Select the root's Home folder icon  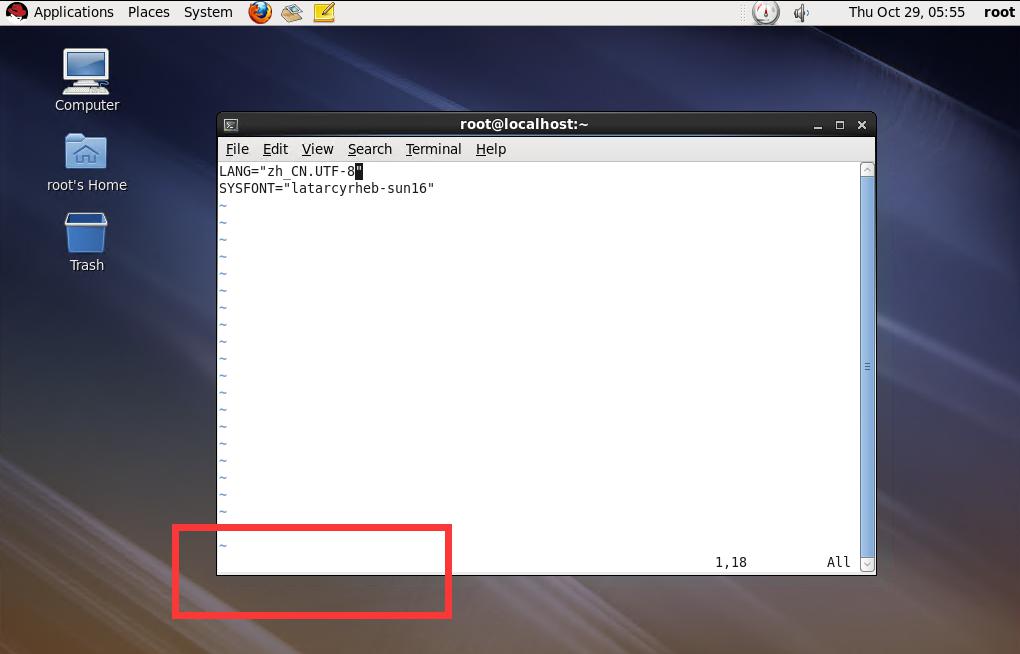[87, 163]
